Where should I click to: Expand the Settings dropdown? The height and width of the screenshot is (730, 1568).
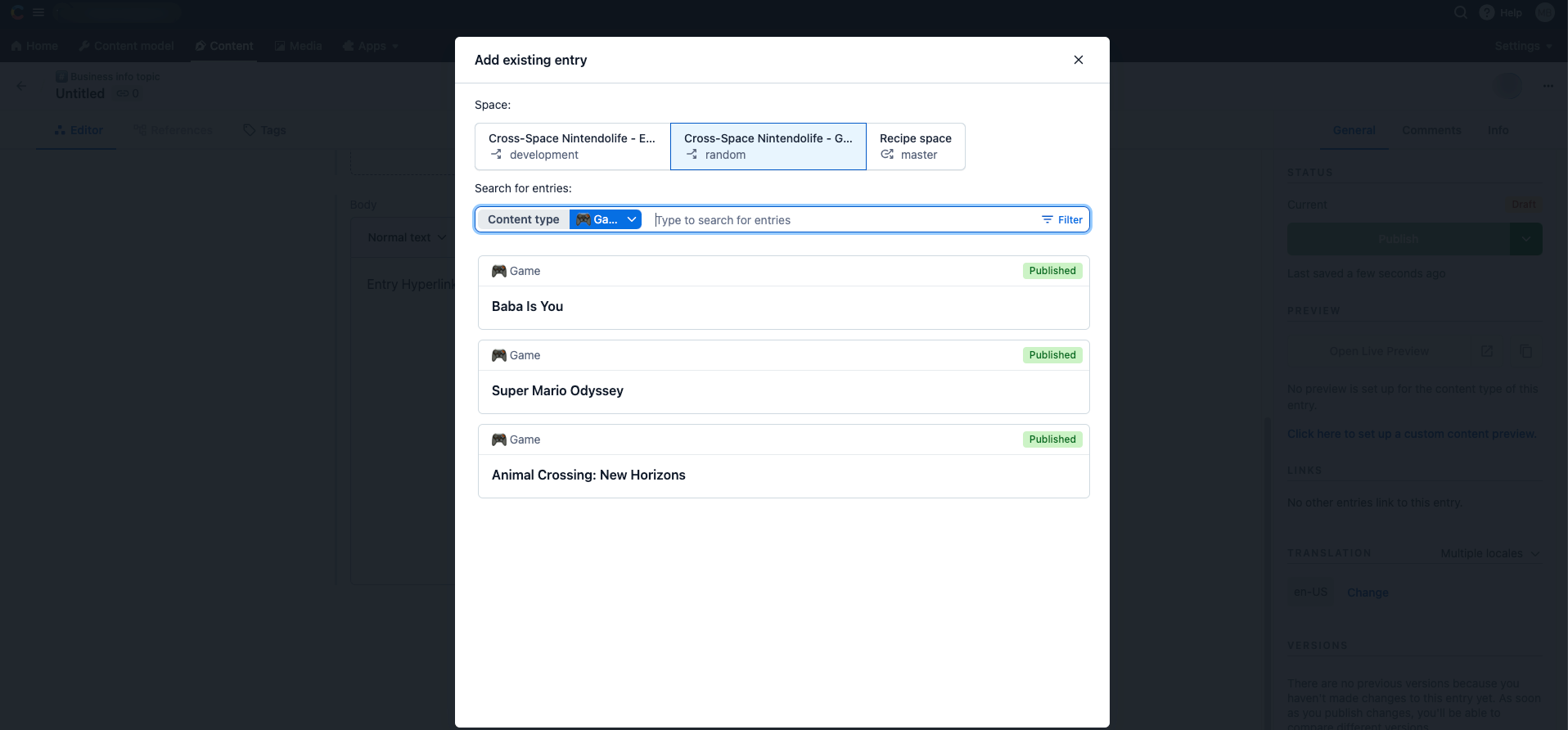[x=1523, y=46]
